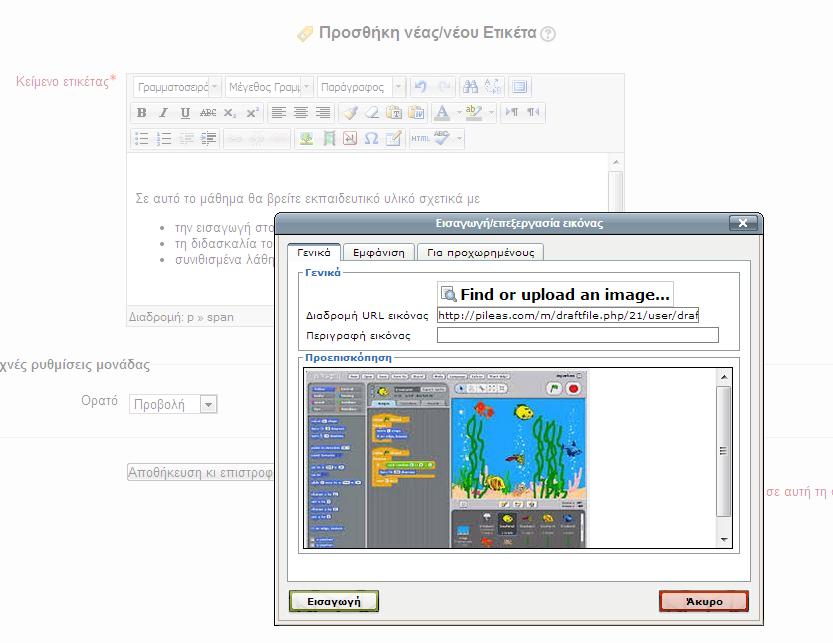The width and height of the screenshot is (833, 643).
Task: Click the insert table icon
Action: 394,139
